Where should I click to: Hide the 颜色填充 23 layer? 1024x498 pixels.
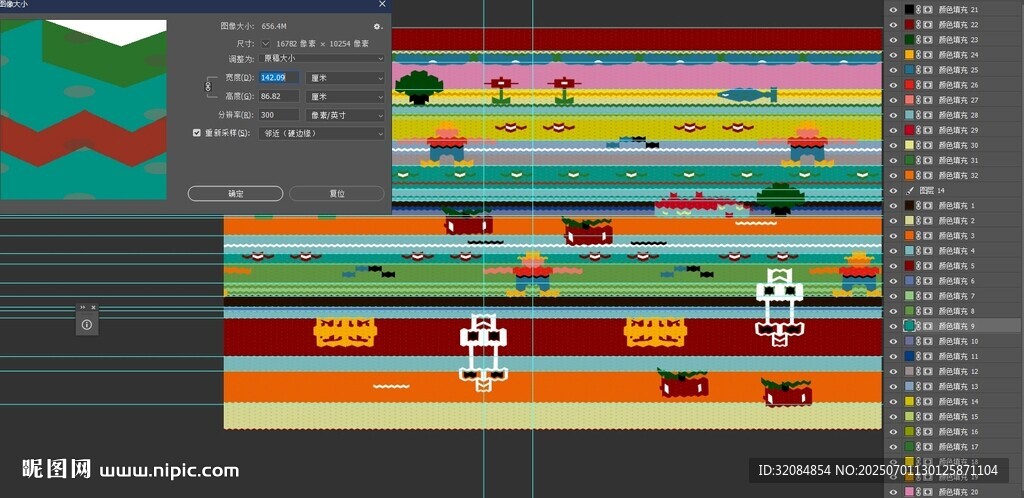click(x=893, y=40)
